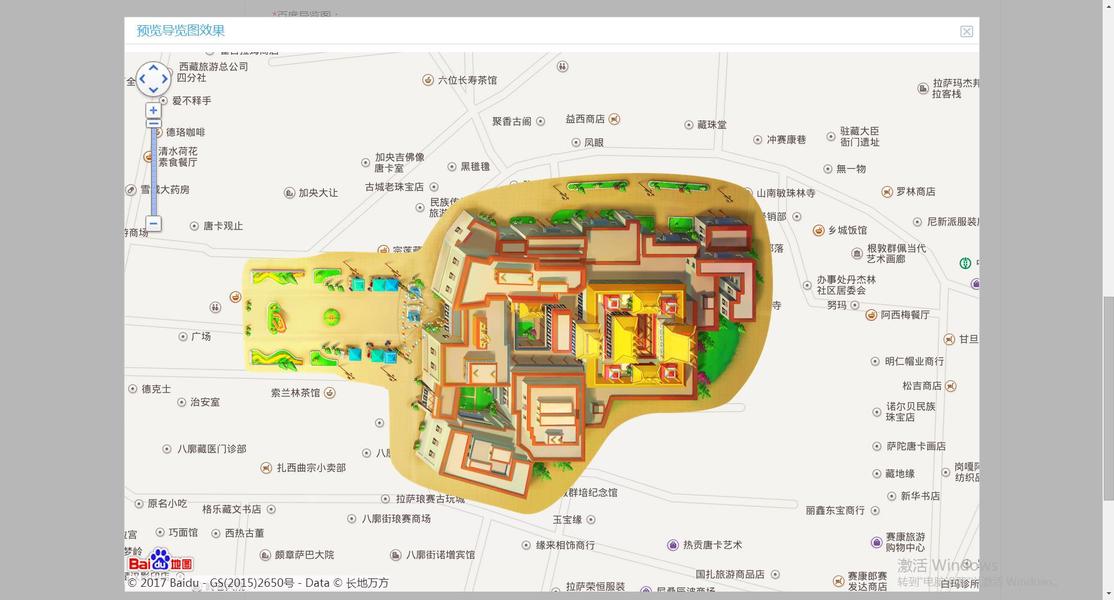
Task: Select the 赛康旅游购物中心 purple icon
Action: click(x=876, y=542)
